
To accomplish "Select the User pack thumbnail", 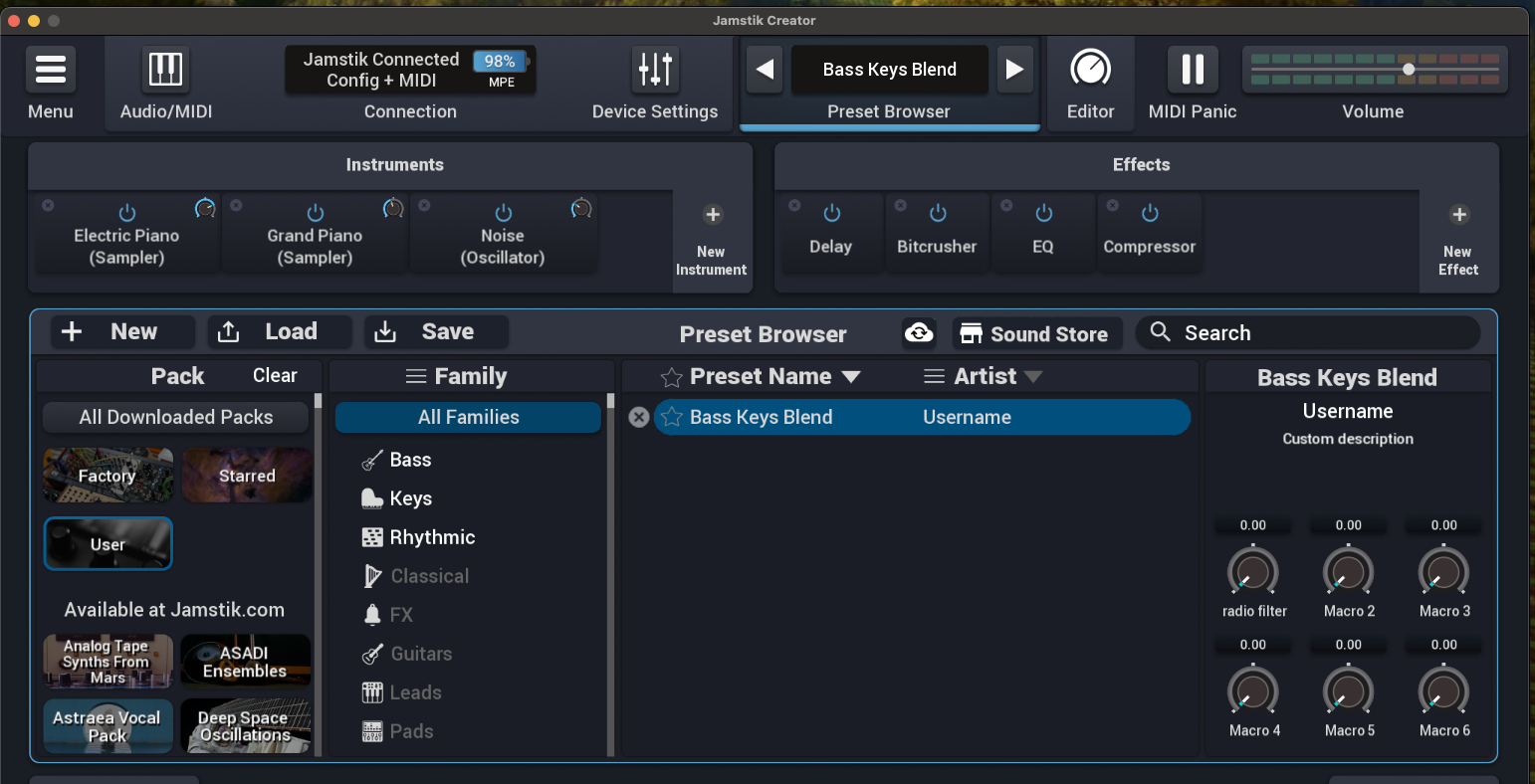I will pos(108,544).
